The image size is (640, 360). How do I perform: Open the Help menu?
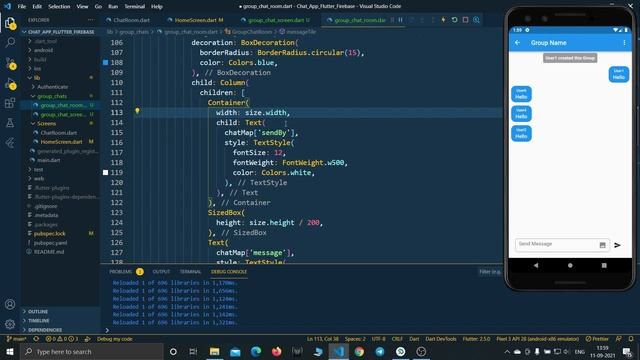pos(157,6)
